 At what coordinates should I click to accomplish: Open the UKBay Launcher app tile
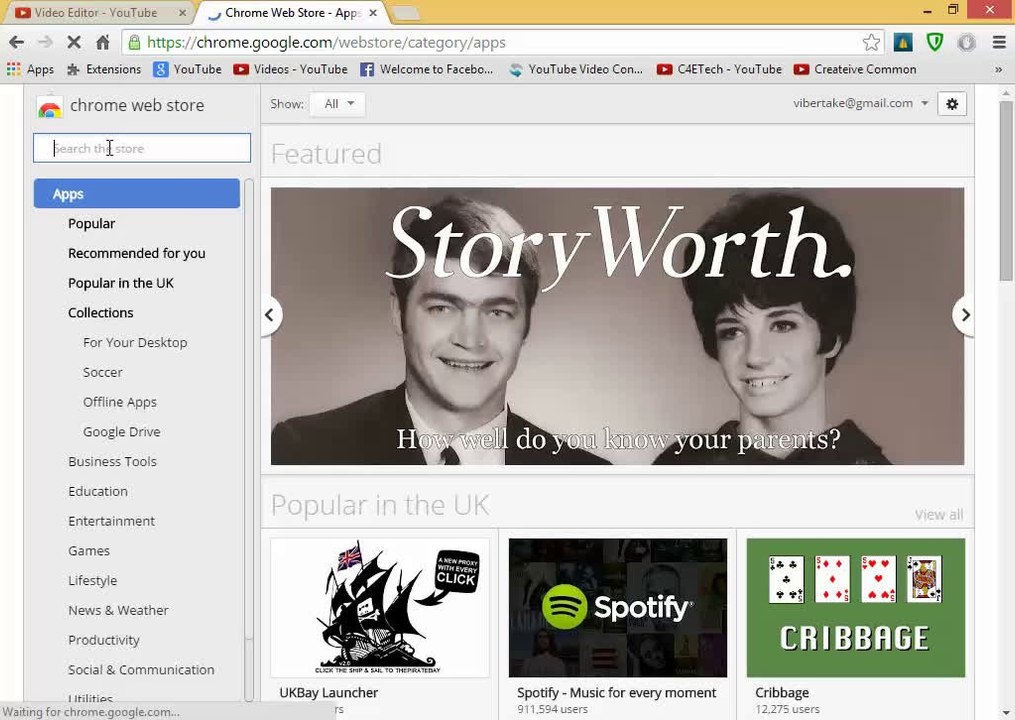coord(380,608)
